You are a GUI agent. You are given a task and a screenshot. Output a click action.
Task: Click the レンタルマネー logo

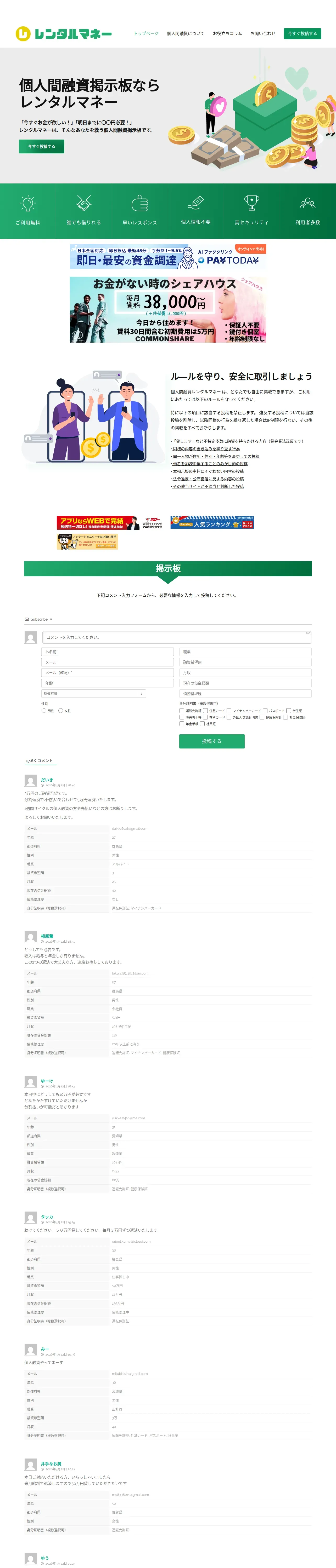pos(63,34)
